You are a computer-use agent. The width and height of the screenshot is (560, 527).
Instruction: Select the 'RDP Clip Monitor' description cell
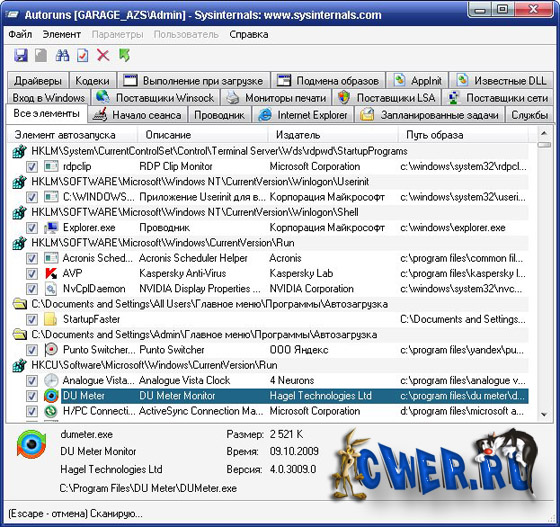[176, 166]
